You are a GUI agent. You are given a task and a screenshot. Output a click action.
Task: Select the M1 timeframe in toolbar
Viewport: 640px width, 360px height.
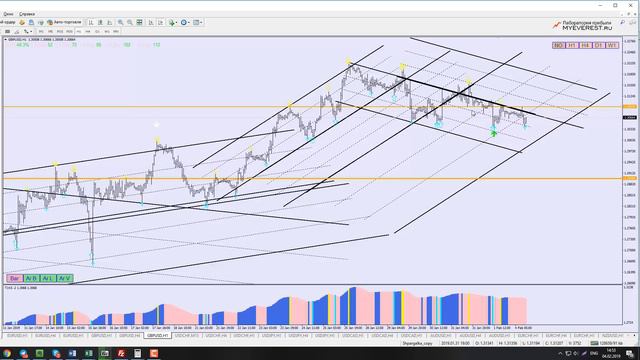point(41,31)
